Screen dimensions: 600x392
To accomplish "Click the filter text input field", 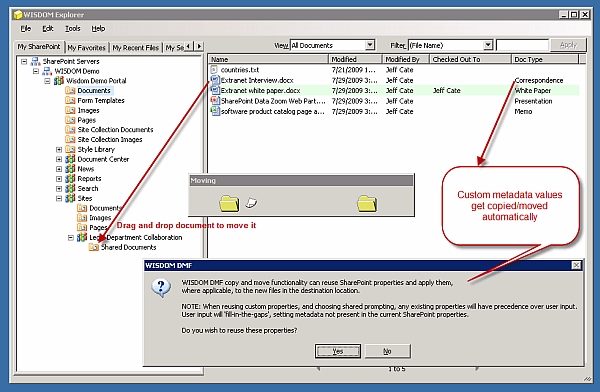I will (522, 45).
